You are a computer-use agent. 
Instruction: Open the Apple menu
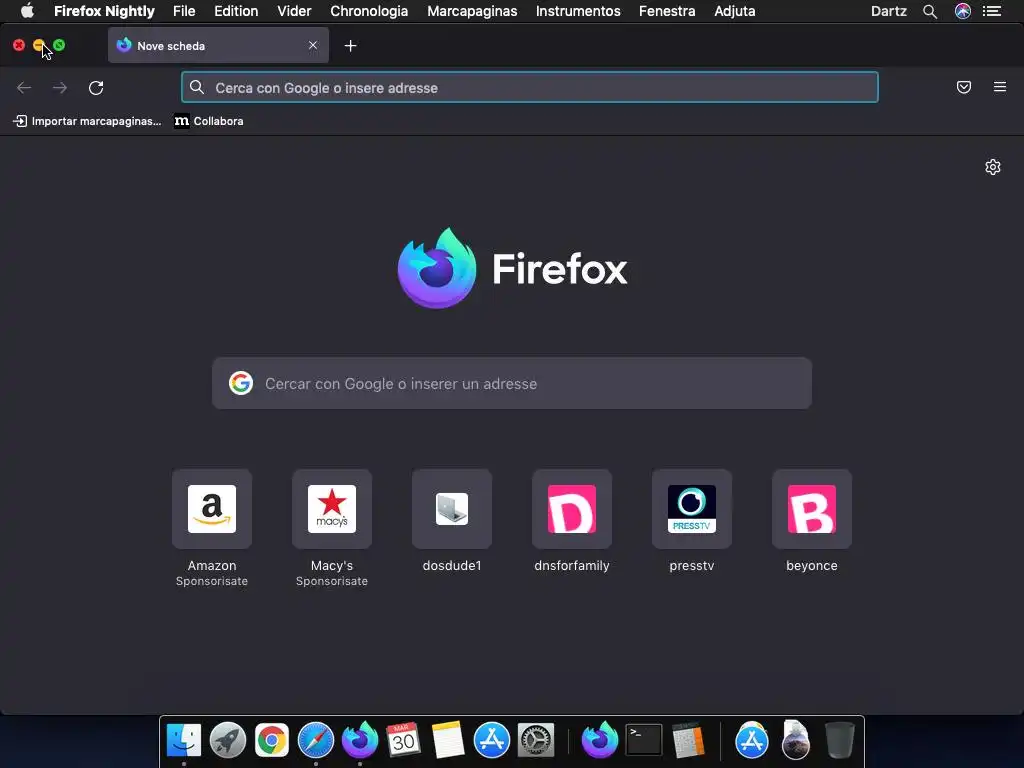[27, 10]
